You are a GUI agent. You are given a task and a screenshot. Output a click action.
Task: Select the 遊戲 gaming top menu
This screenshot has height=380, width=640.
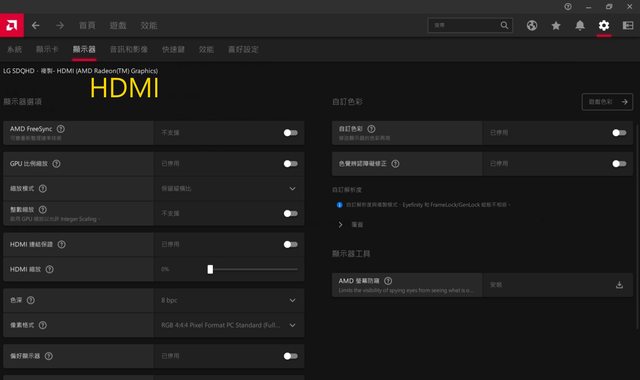pos(118,25)
